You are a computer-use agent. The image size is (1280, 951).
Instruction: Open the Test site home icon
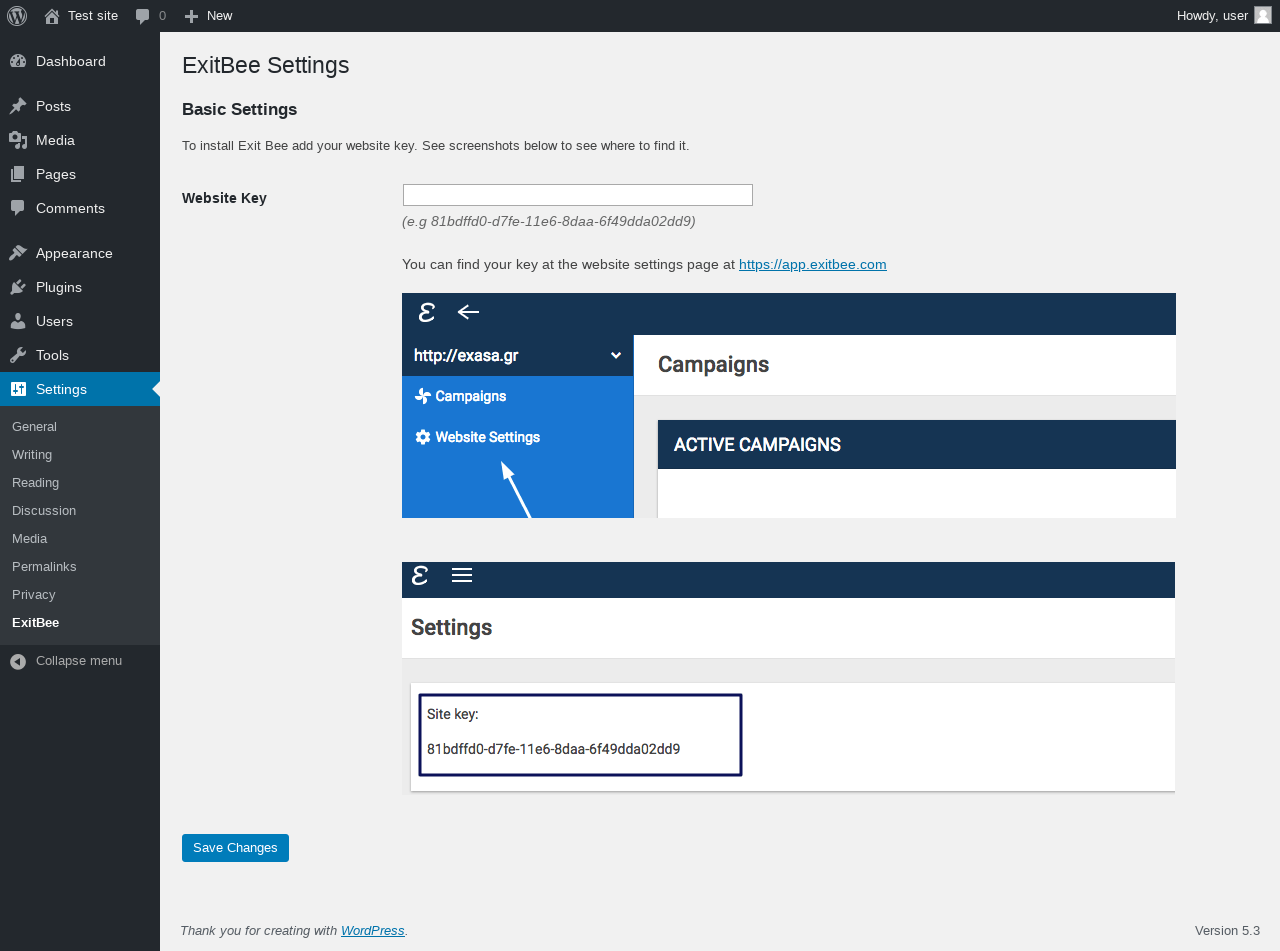(52, 16)
